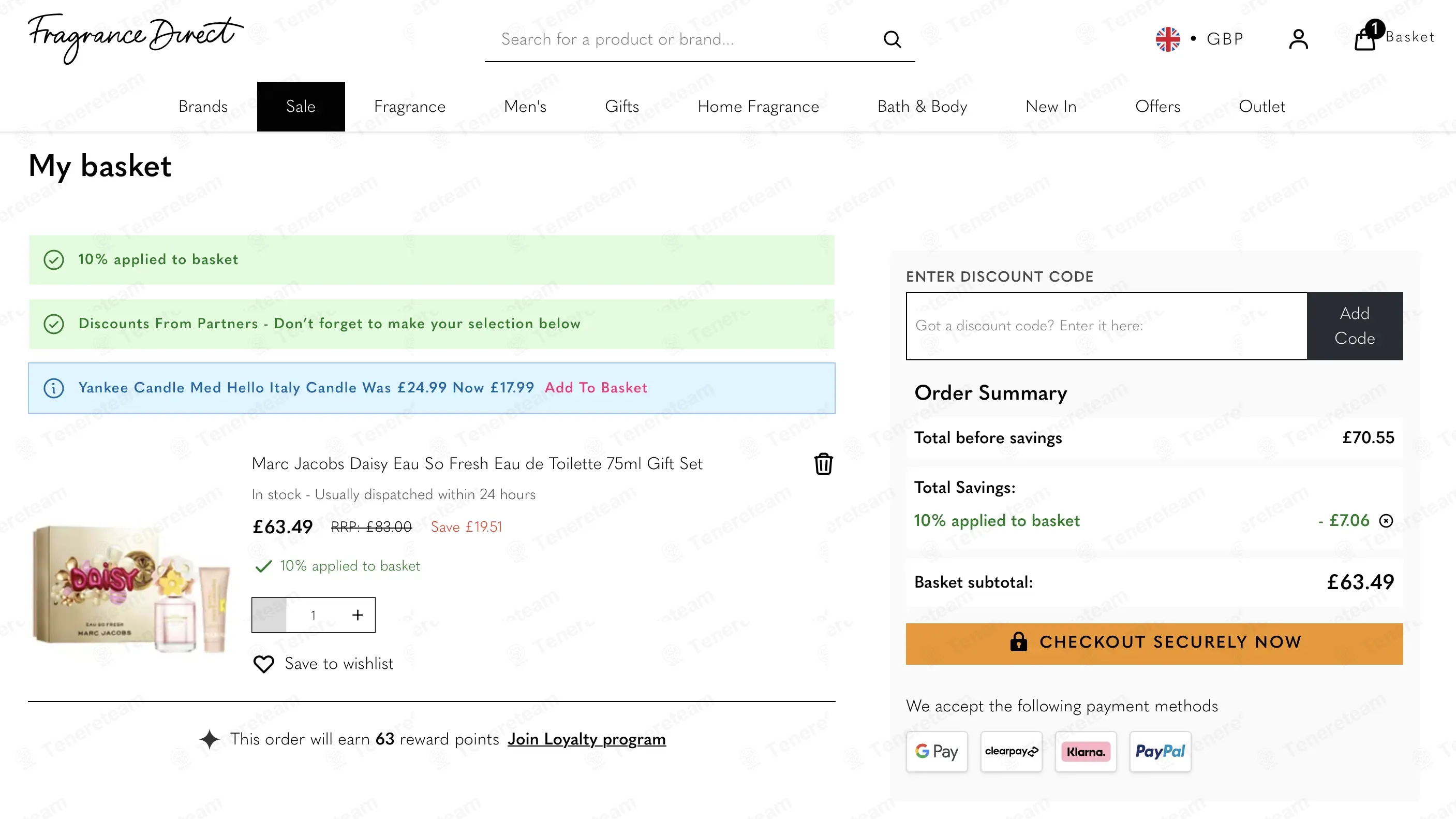The image size is (1456, 819).
Task: Click the discount code input field
Action: point(1107,326)
